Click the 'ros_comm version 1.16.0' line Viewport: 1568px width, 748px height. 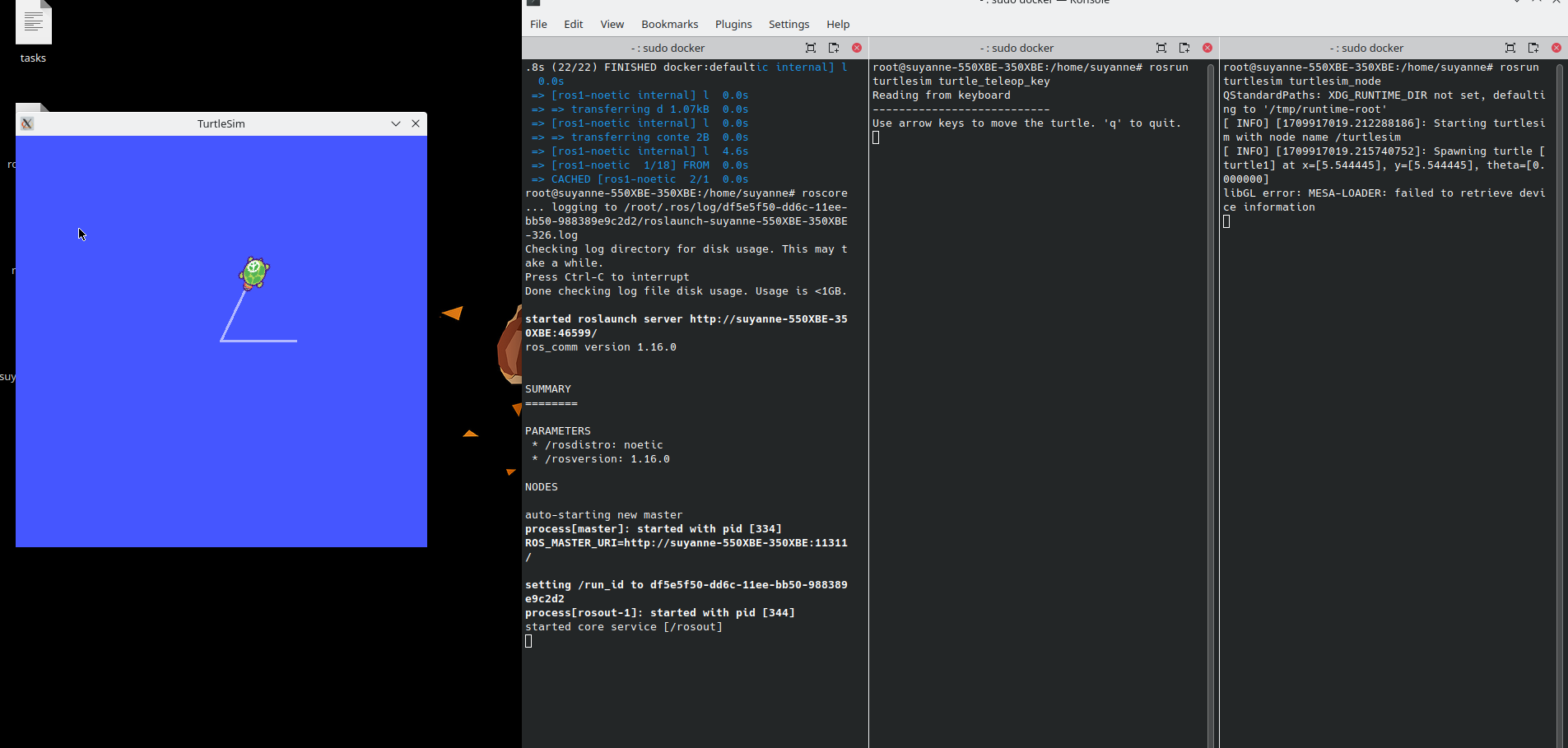(600, 347)
